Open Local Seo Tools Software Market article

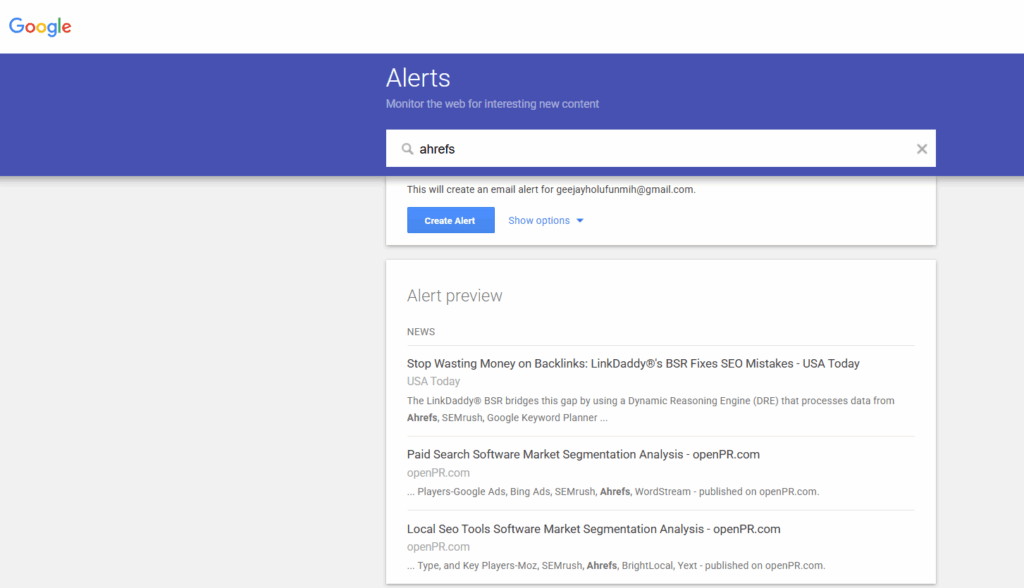pos(594,529)
